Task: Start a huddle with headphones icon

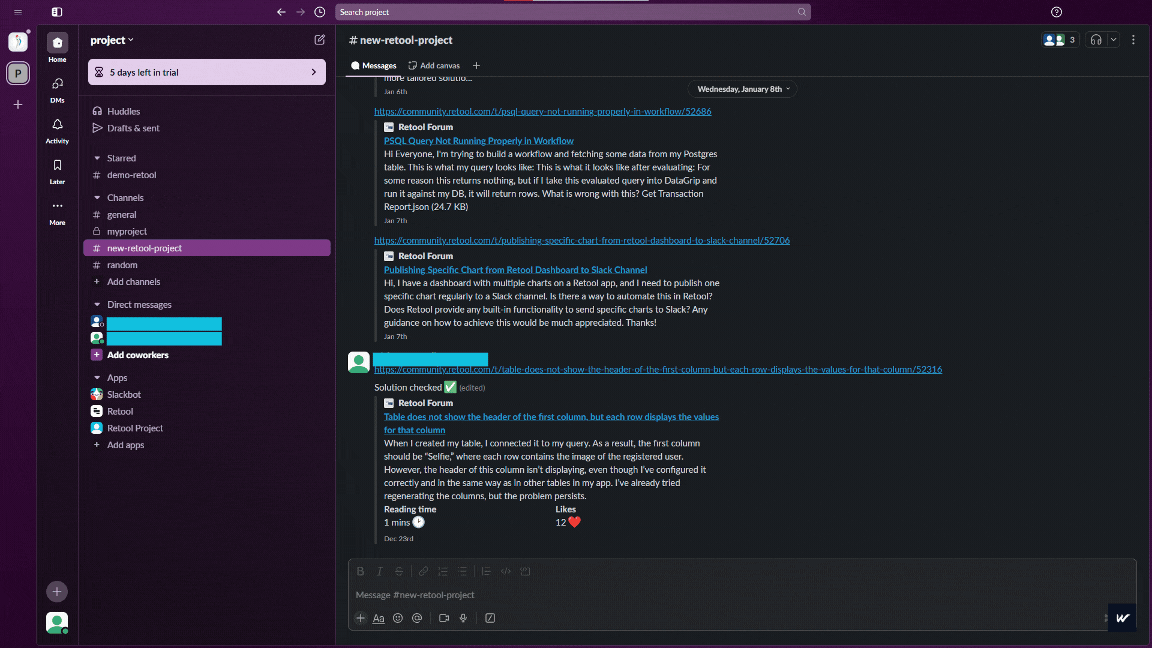Action: (1096, 40)
